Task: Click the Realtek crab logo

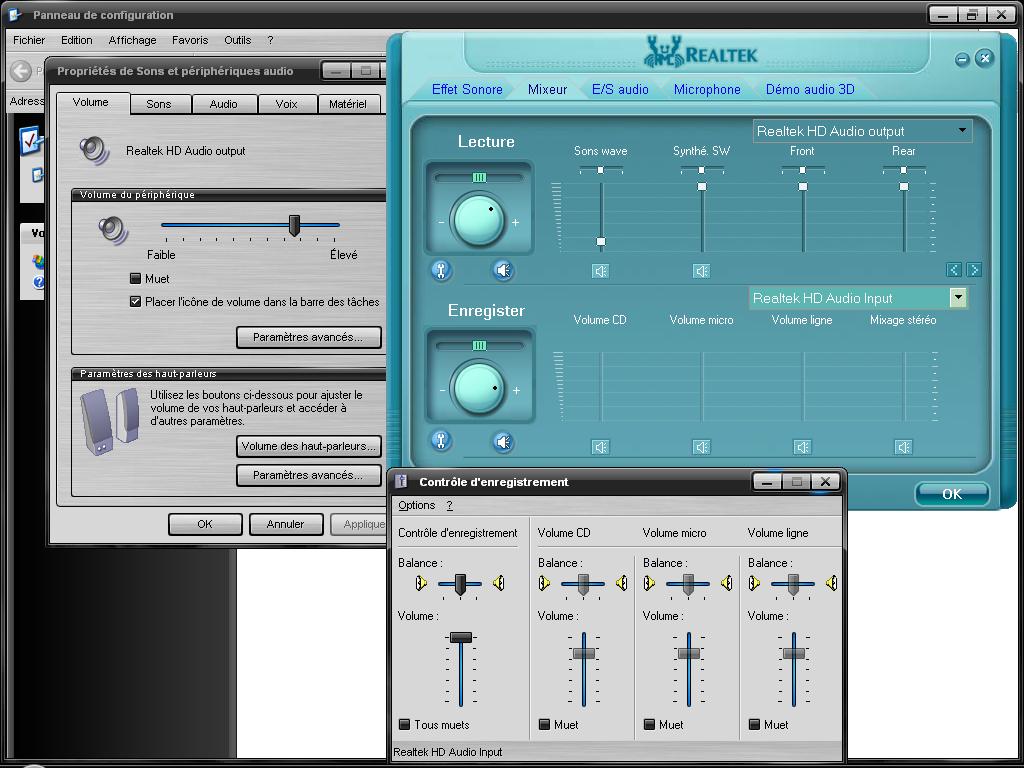Action: (662, 52)
